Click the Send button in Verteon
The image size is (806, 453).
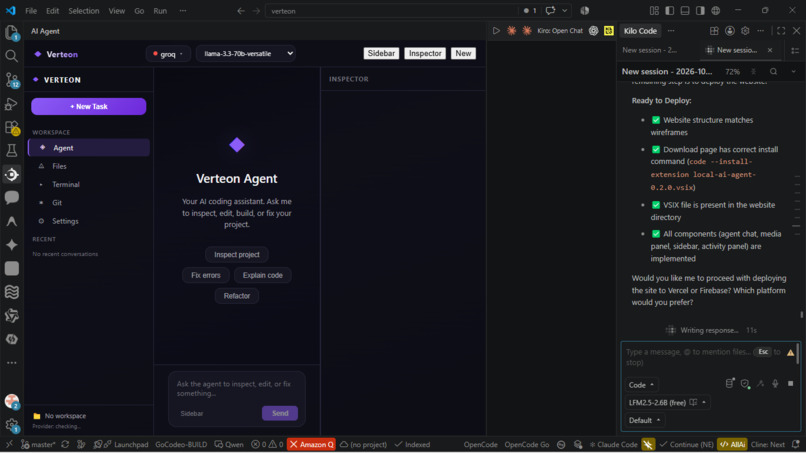click(280, 413)
